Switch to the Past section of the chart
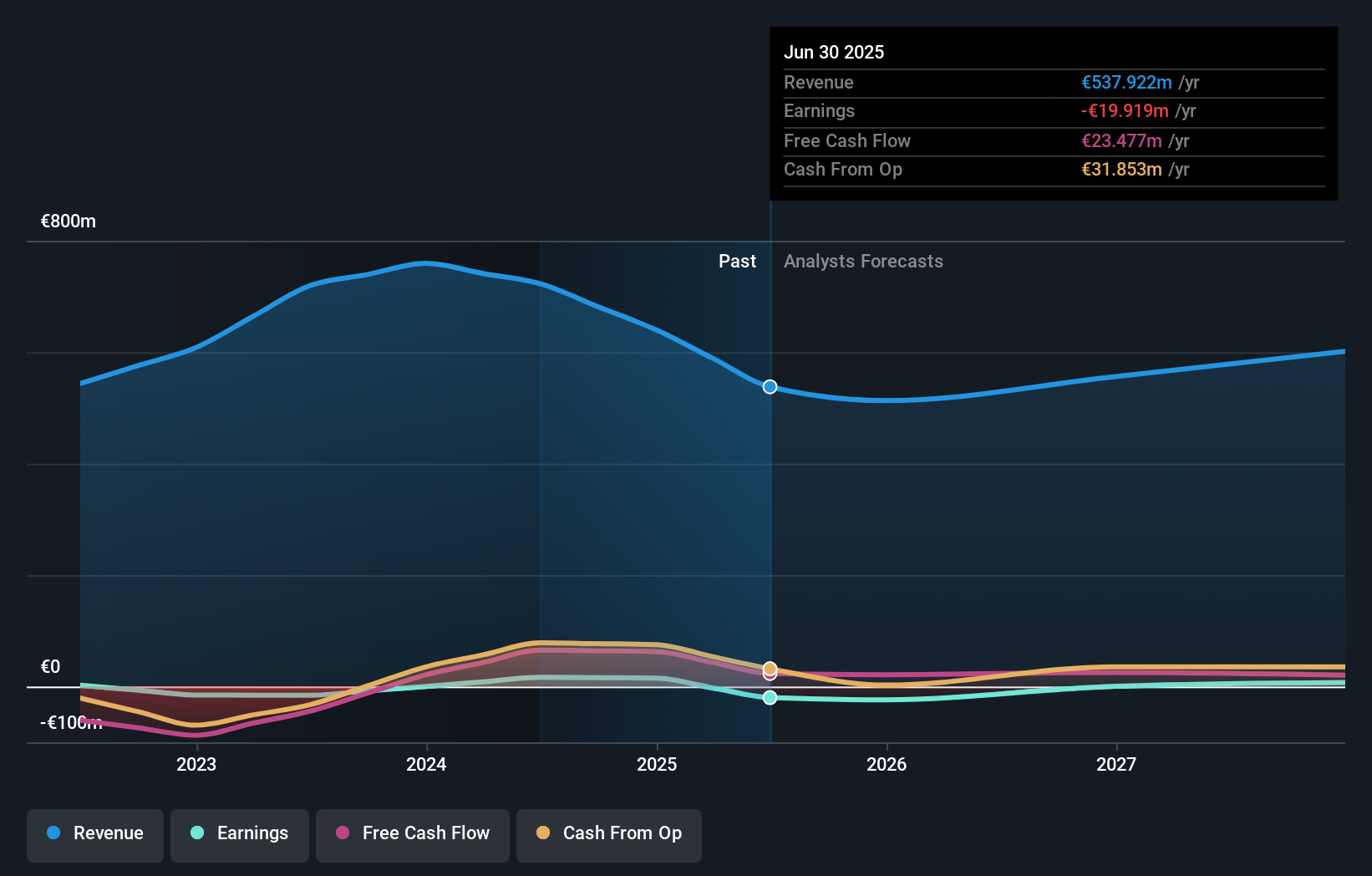Viewport: 1372px width, 876px height. click(737, 261)
